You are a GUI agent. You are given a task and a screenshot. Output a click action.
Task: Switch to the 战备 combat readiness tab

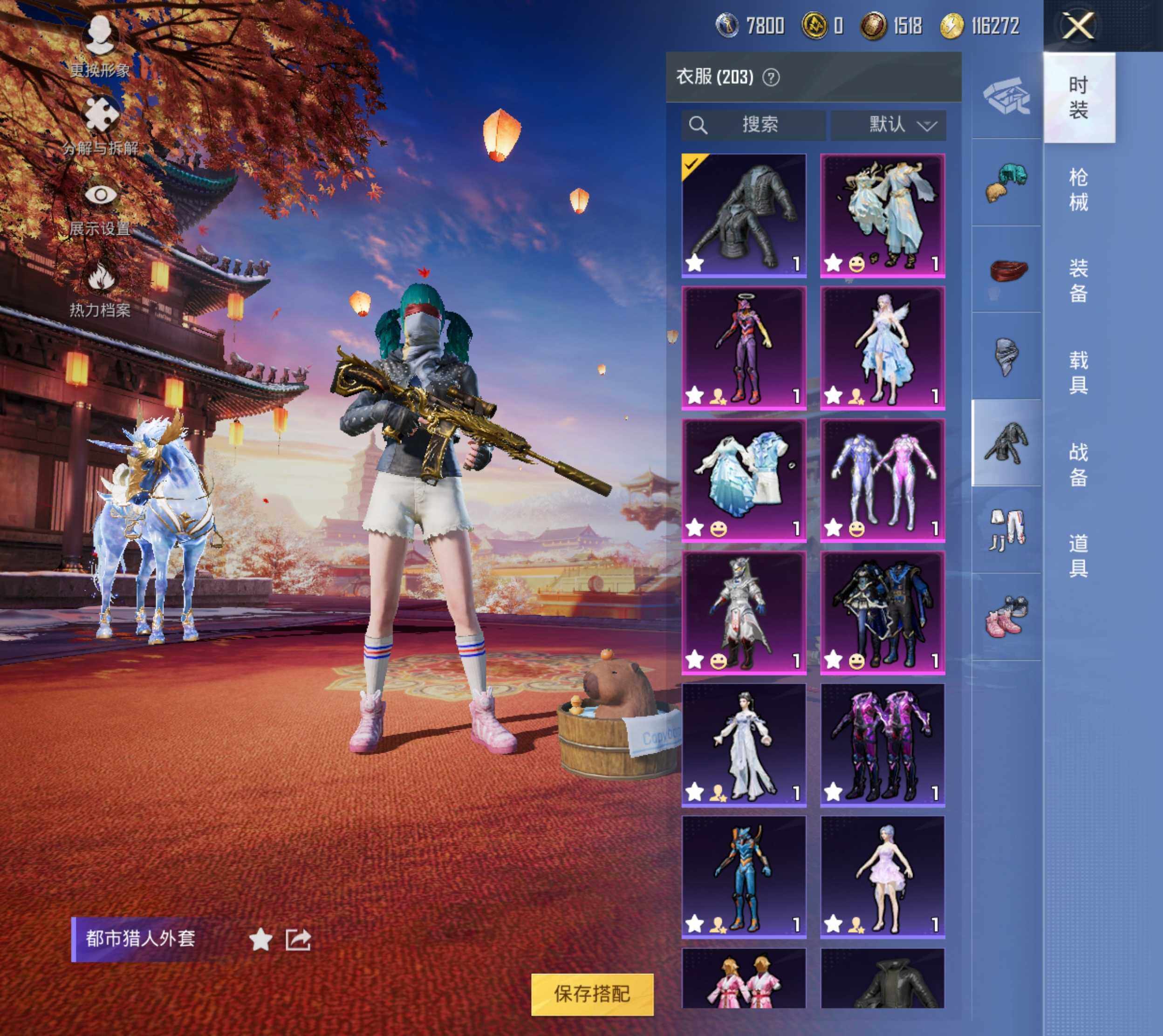[x=1079, y=464]
